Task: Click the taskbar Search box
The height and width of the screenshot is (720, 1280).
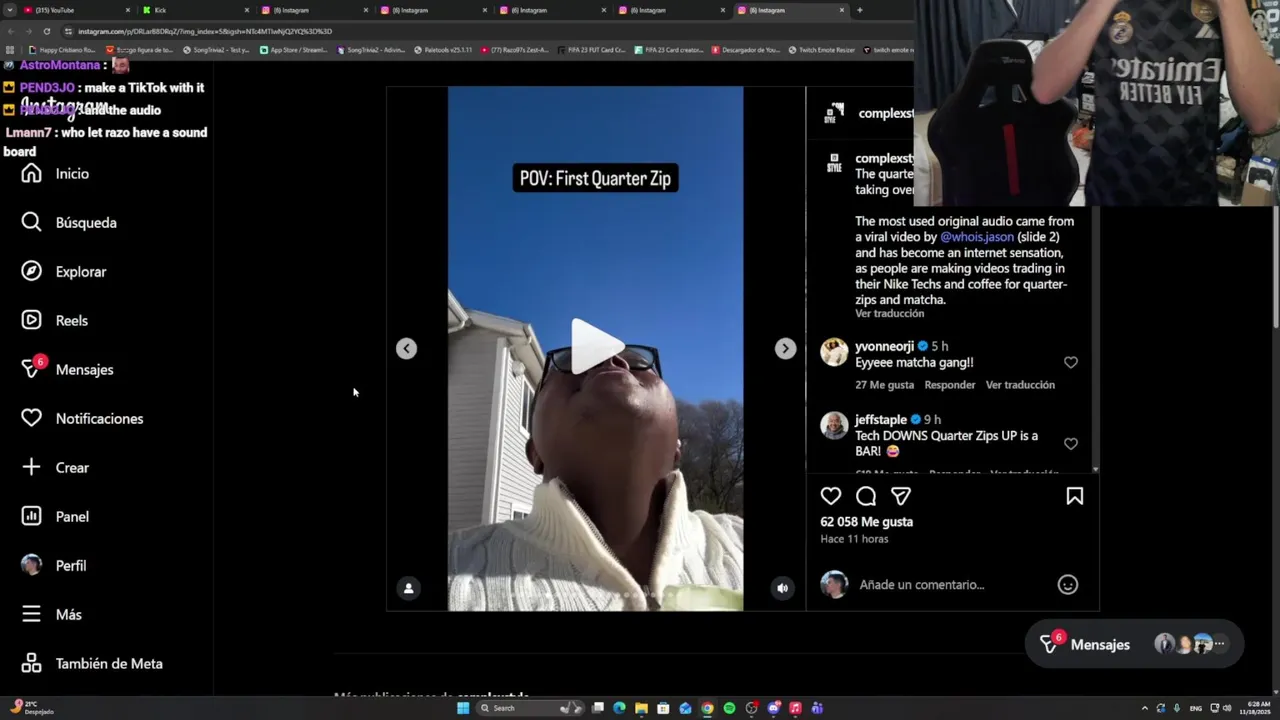Action: [x=530, y=708]
